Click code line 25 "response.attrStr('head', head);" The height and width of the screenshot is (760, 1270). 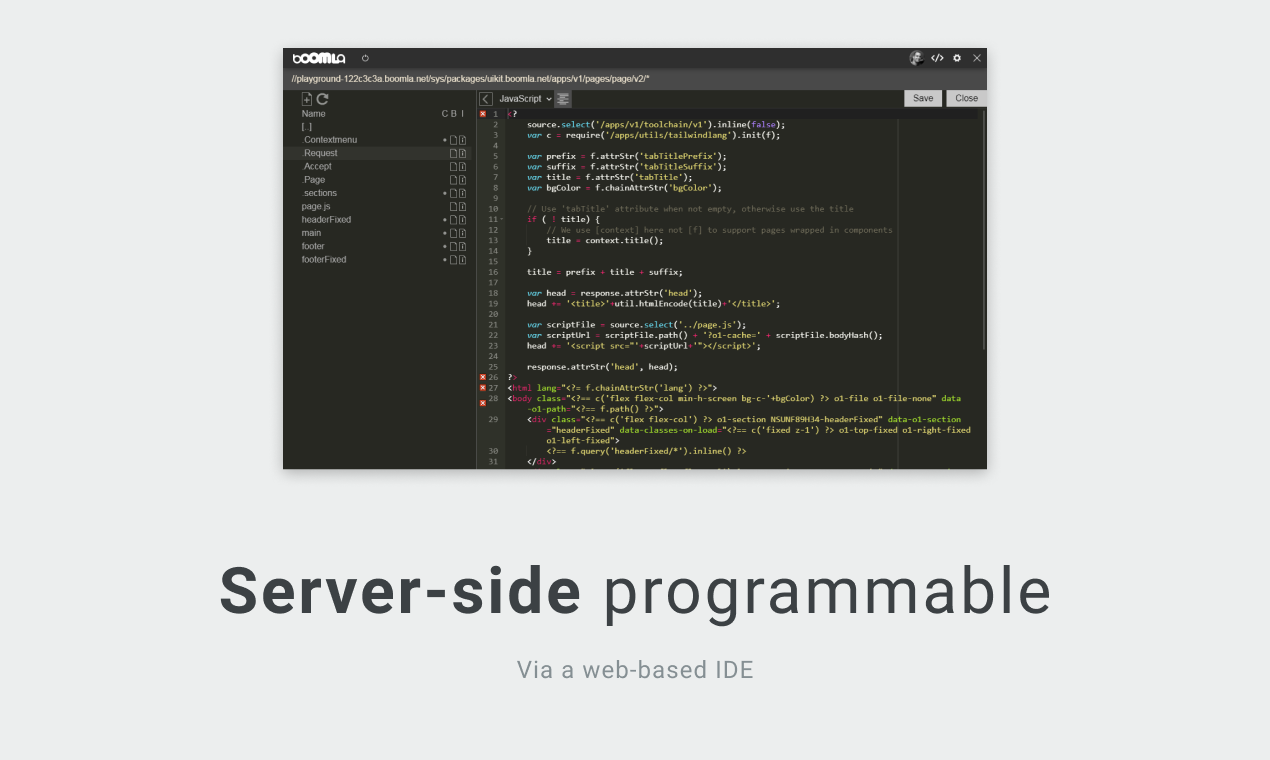602,367
